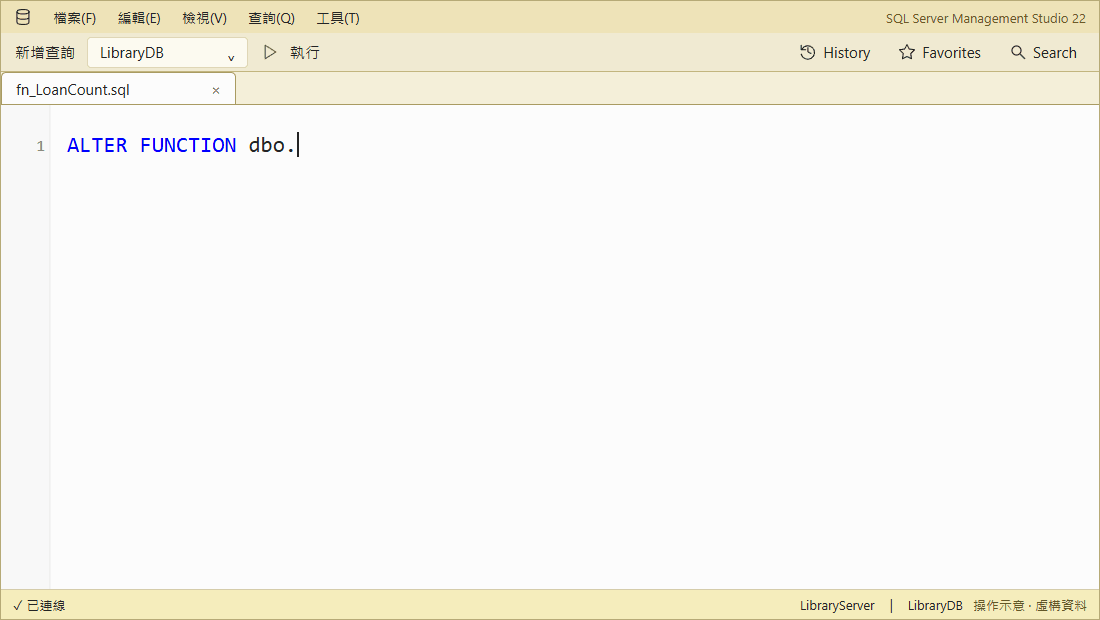Click the 新增查詢 button

pos(45,53)
